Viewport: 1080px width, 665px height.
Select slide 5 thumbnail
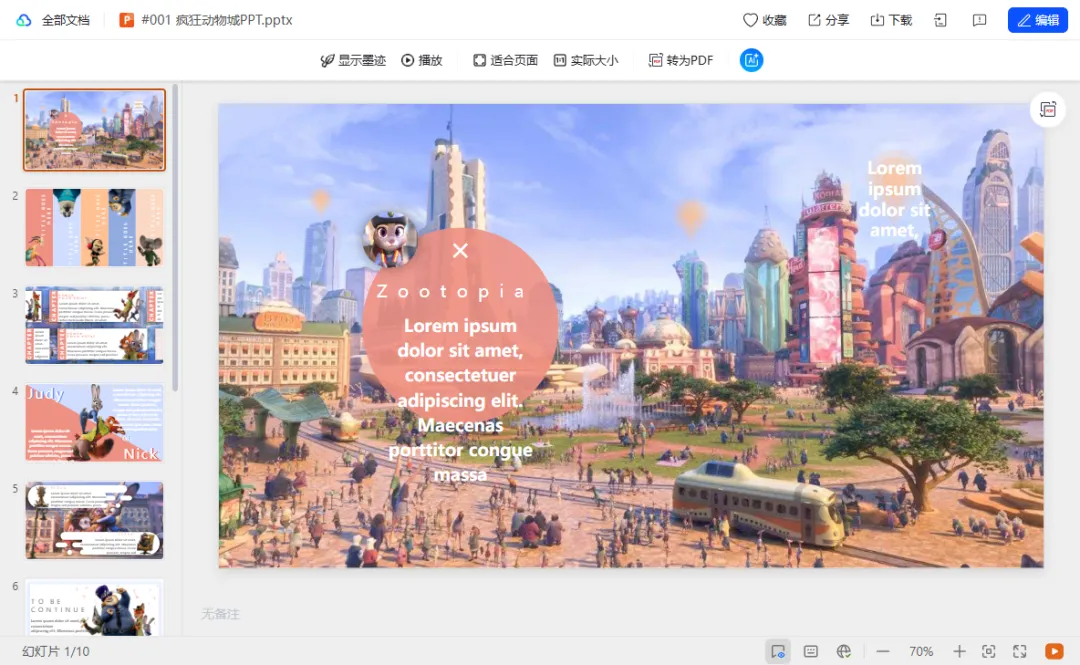(x=94, y=520)
